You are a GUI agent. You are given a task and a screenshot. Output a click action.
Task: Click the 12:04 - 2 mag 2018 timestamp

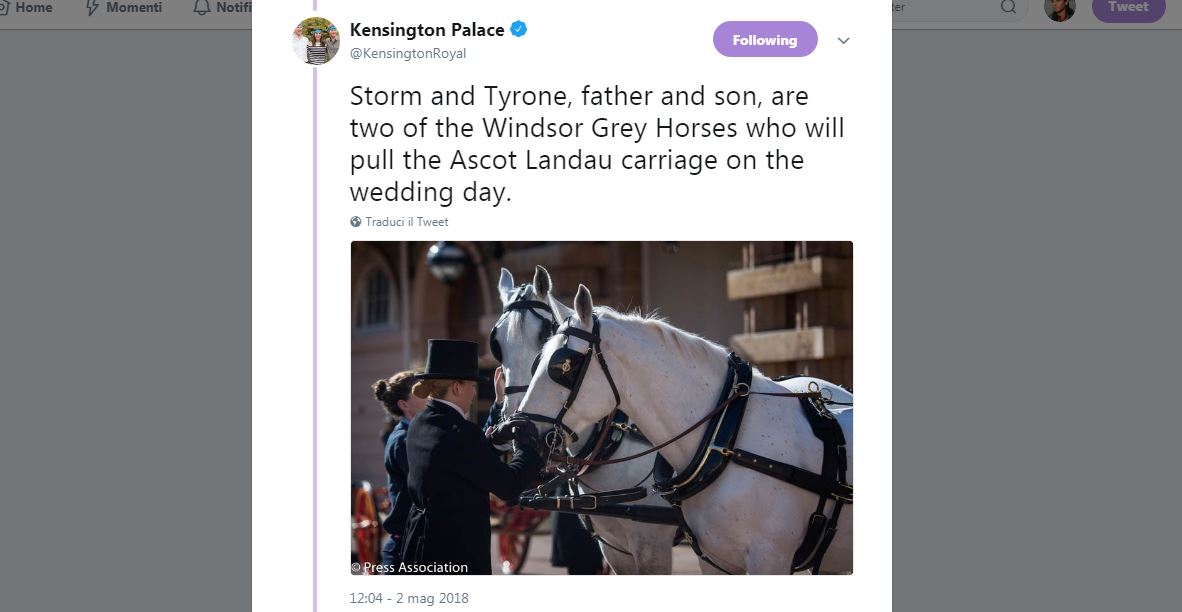coord(409,599)
